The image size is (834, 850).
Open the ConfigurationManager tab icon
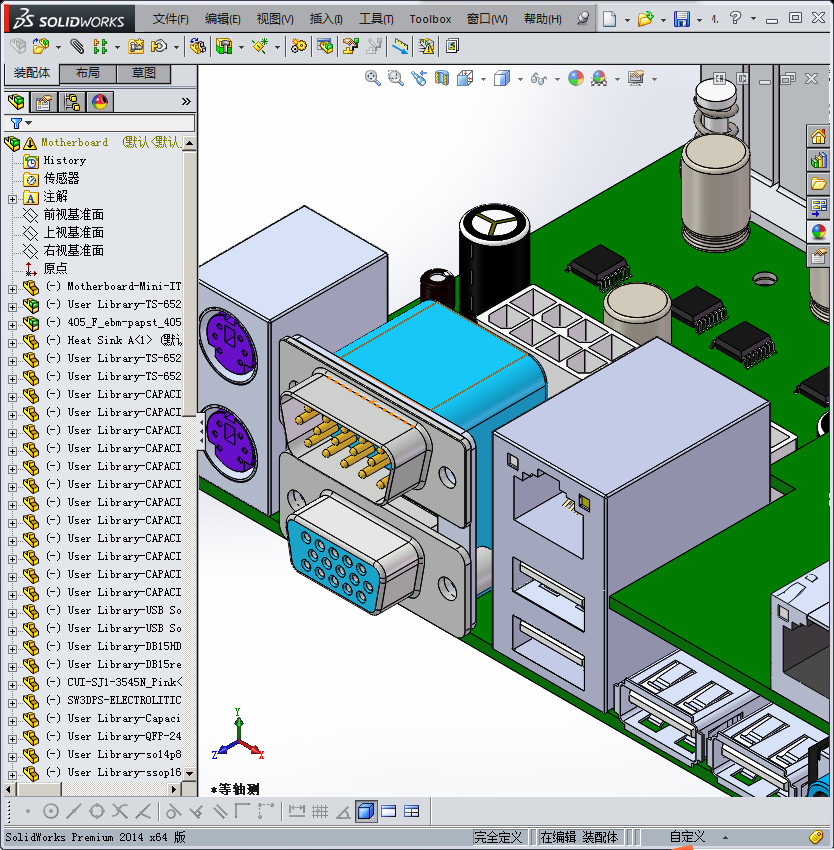pos(72,102)
